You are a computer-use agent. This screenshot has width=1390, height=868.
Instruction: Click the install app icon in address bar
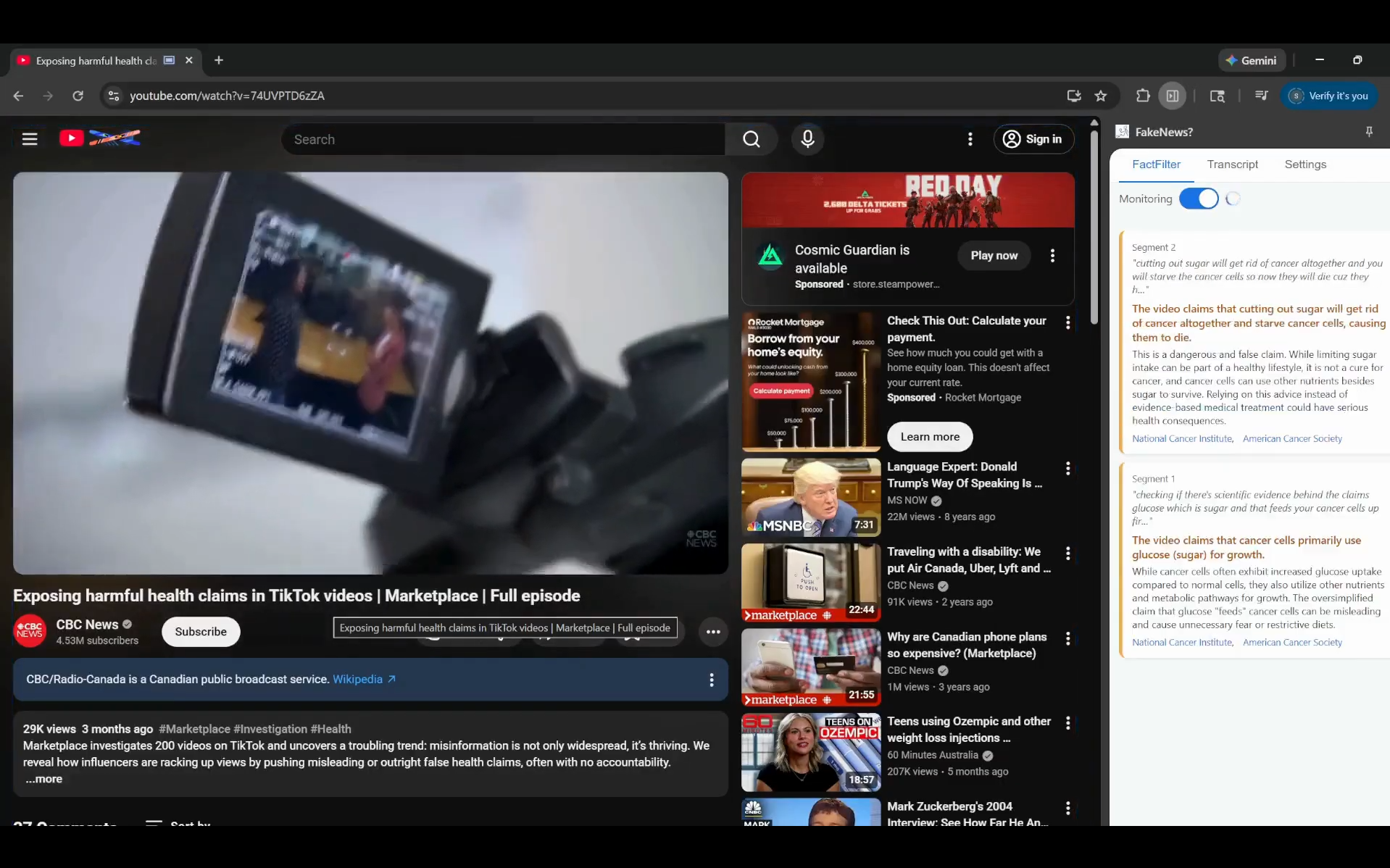point(1073,96)
